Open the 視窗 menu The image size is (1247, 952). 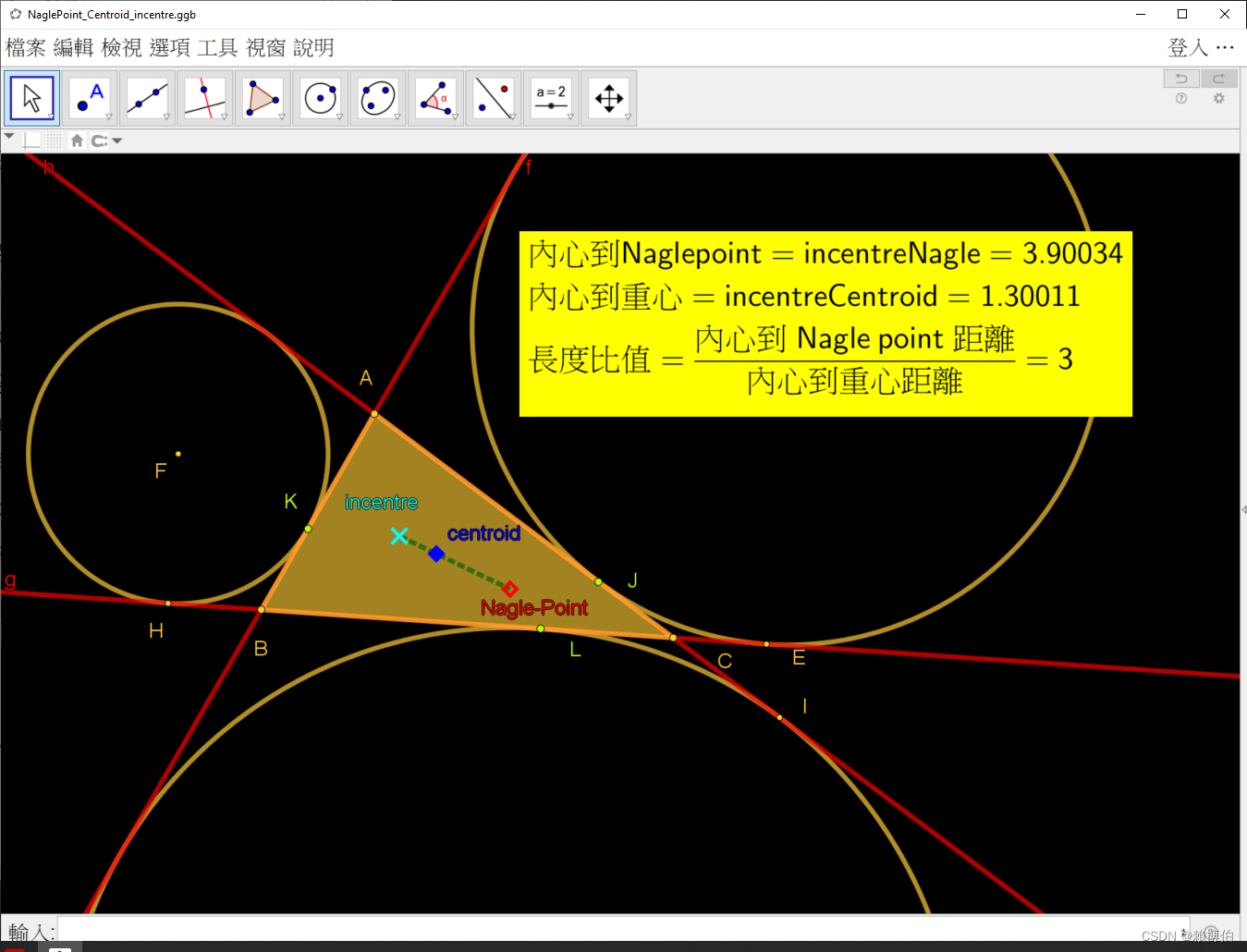coord(266,48)
